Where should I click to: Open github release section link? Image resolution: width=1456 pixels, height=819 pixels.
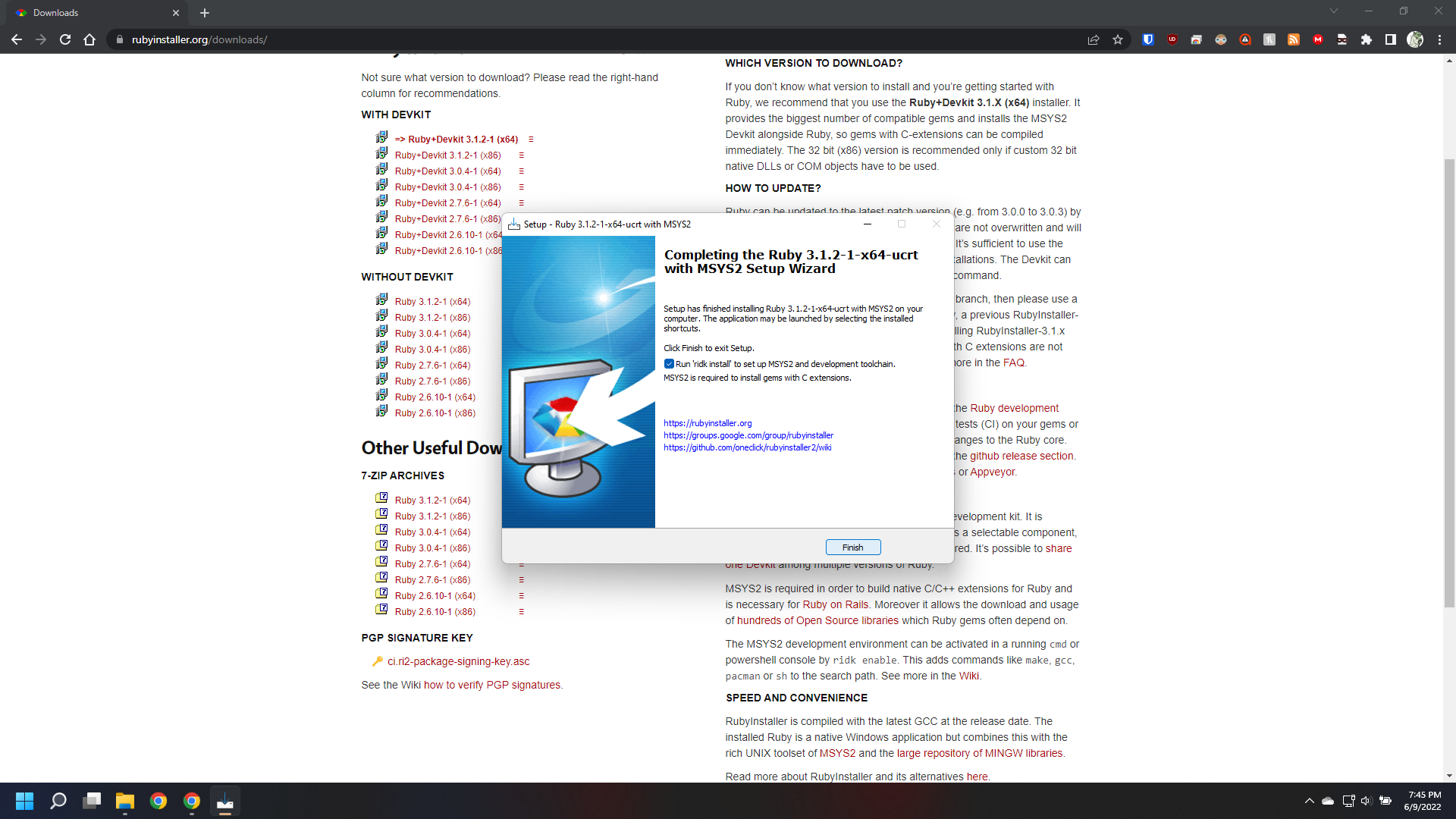(x=1022, y=457)
